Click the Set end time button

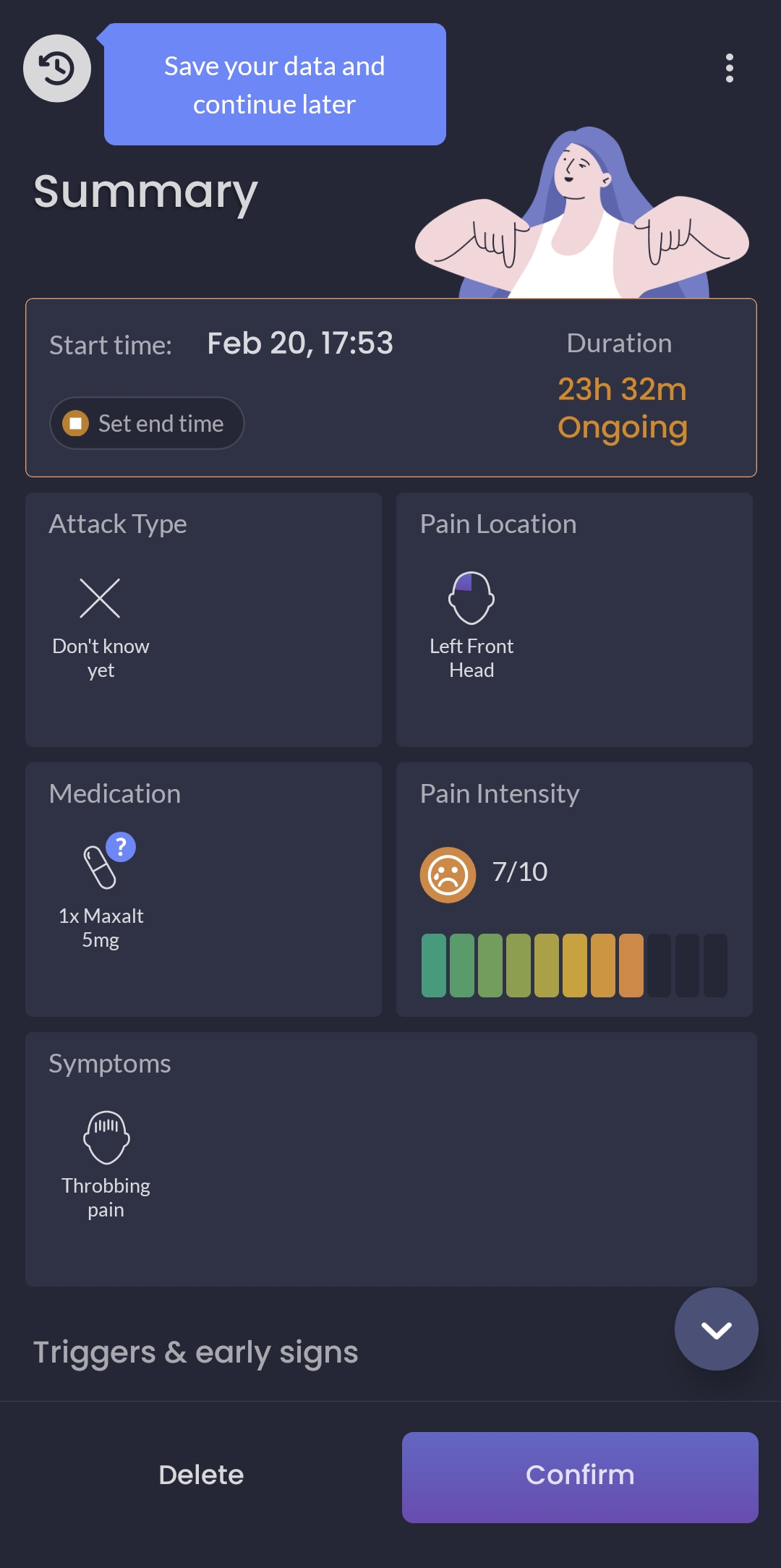pos(147,423)
